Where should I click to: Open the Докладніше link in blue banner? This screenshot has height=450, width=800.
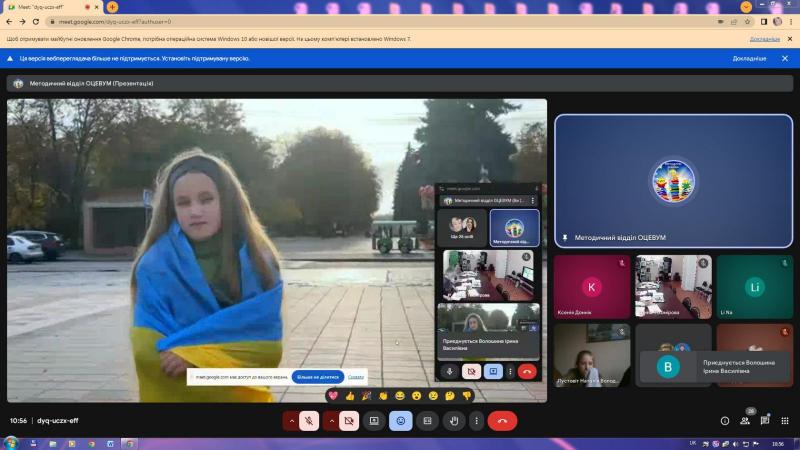[749, 59]
